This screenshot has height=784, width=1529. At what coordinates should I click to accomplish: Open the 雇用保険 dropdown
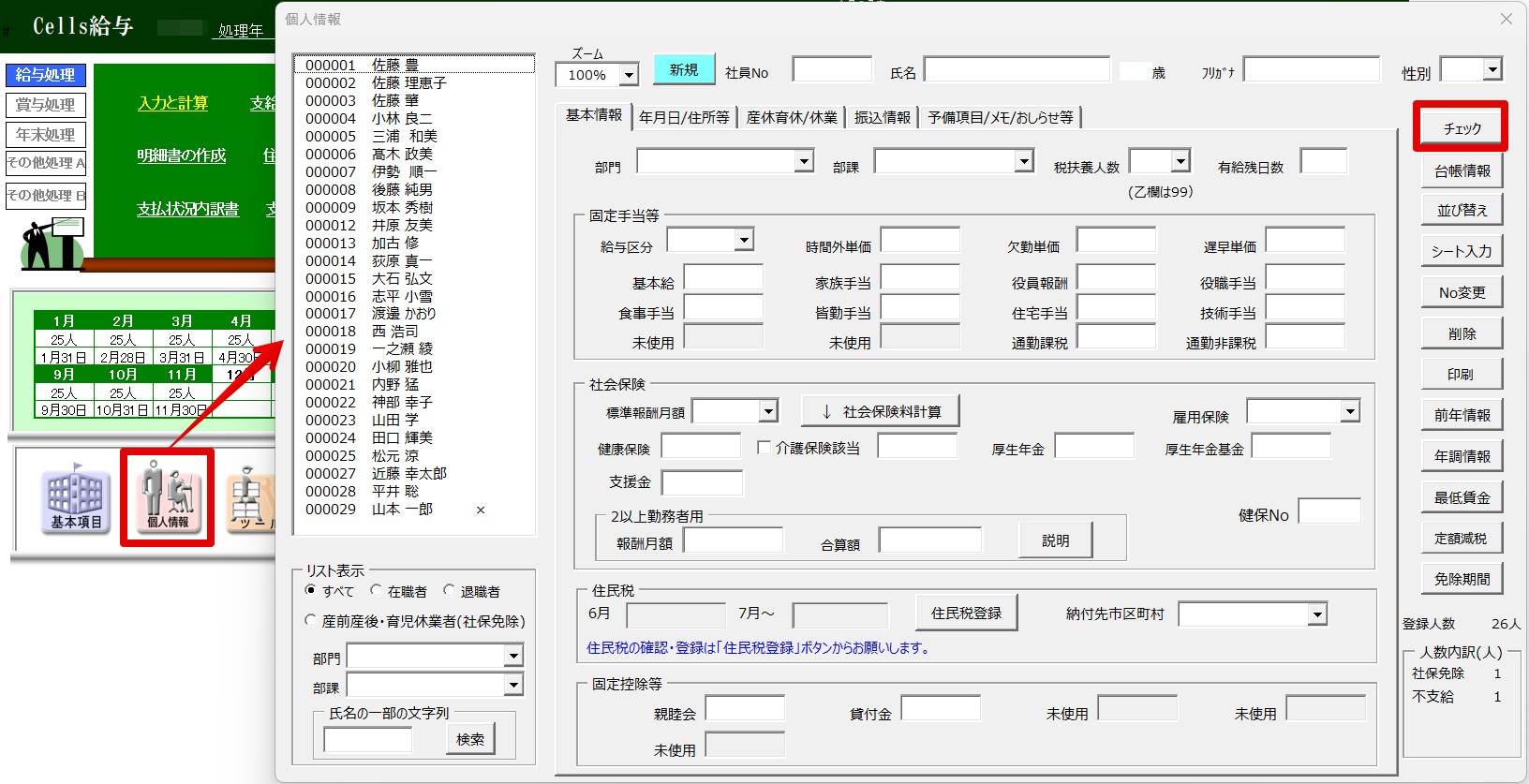pos(1350,411)
